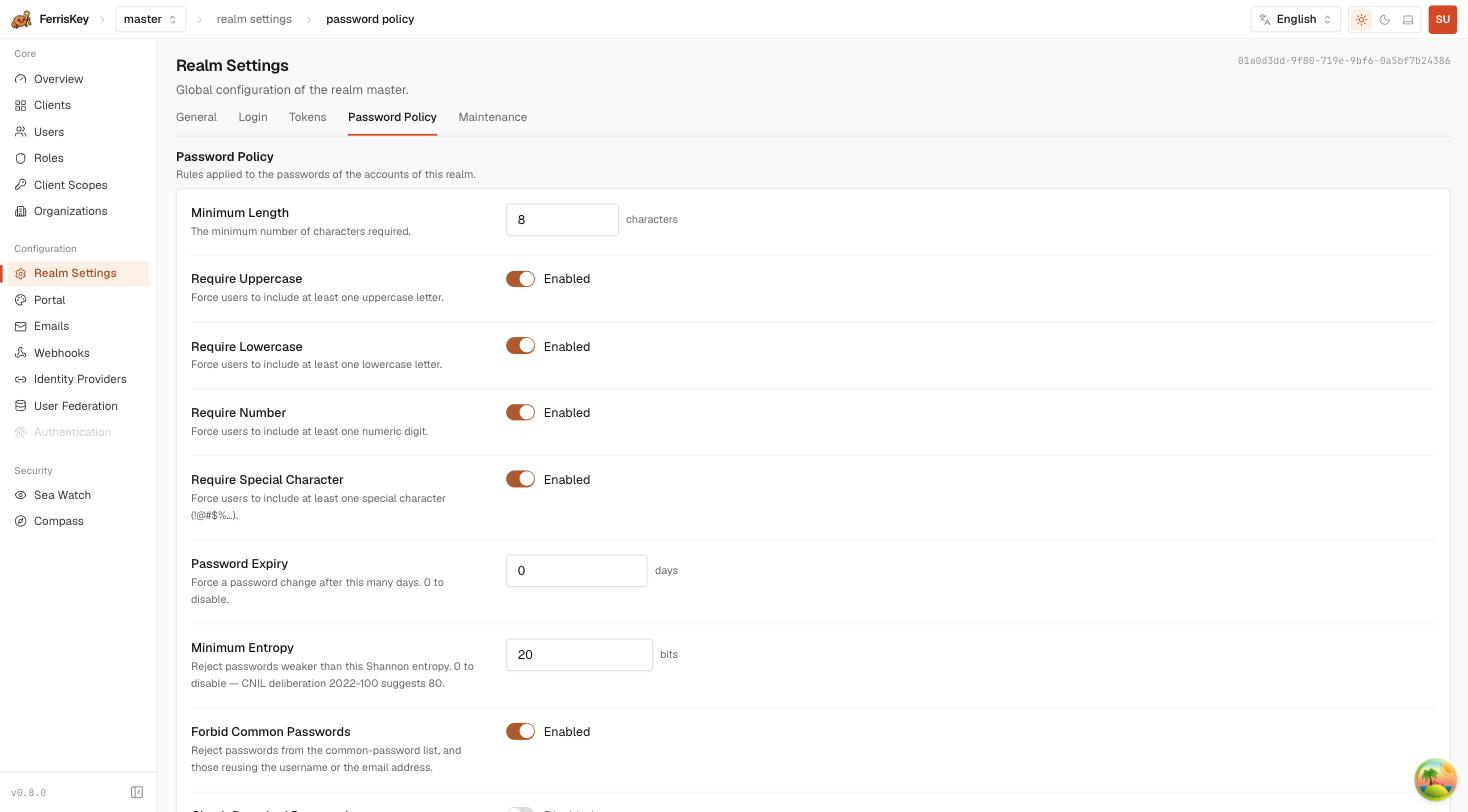Screen dimensions: 1468x812
Task: Open the Identity Providers page
Action: [x=78, y=379]
